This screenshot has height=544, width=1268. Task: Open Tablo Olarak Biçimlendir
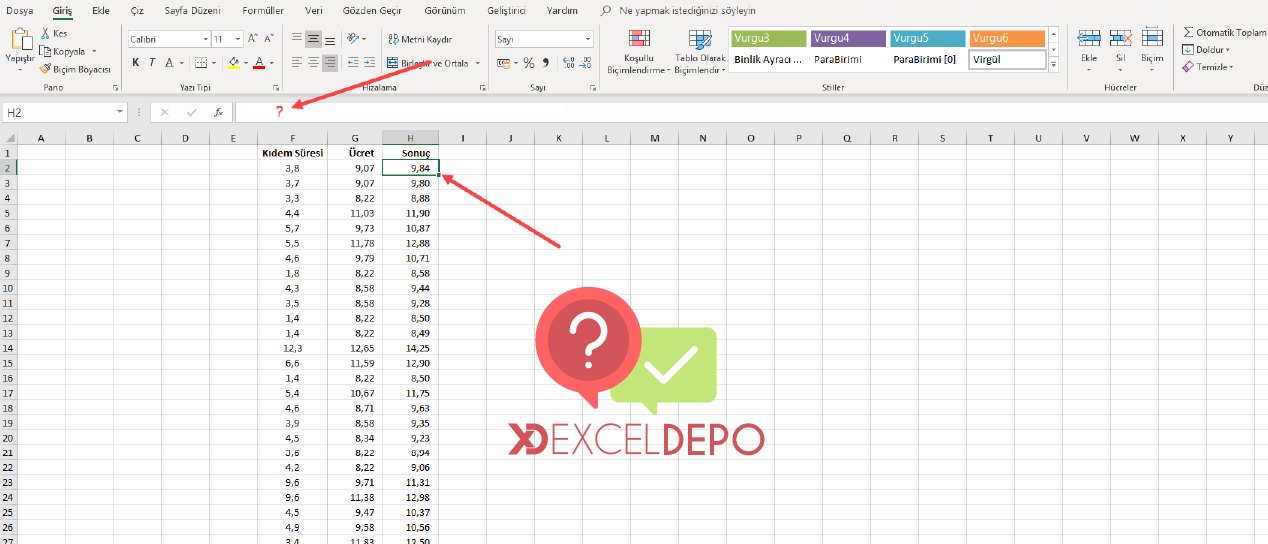(699, 52)
